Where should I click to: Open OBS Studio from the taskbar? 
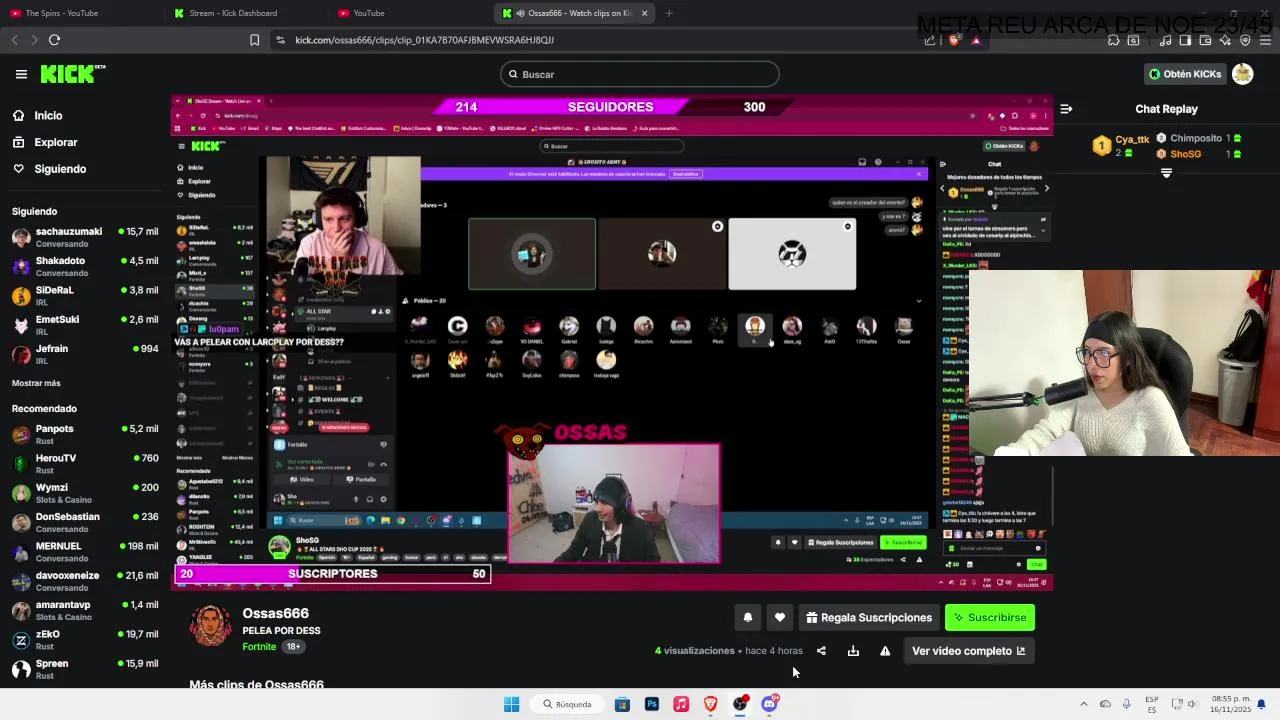pyautogui.click(x=740, y=704)
